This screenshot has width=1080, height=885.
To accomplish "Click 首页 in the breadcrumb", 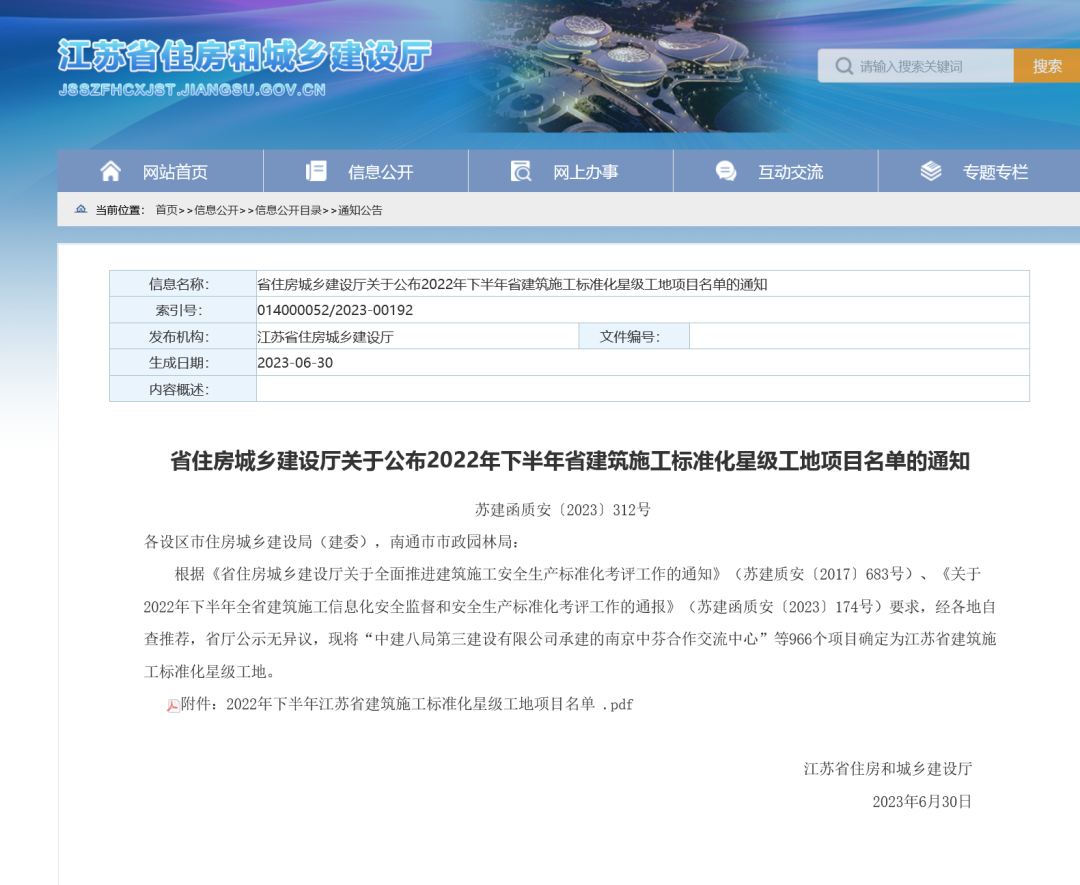I will click(x=166, y=210).
